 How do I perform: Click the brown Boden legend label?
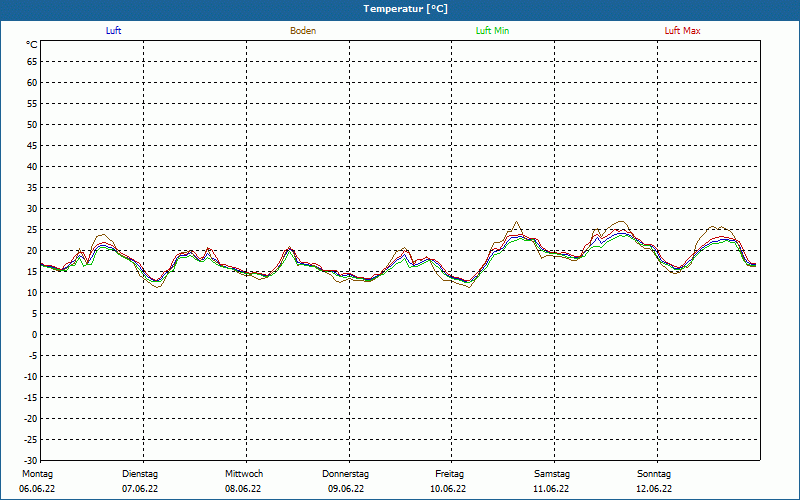[303, 31]
